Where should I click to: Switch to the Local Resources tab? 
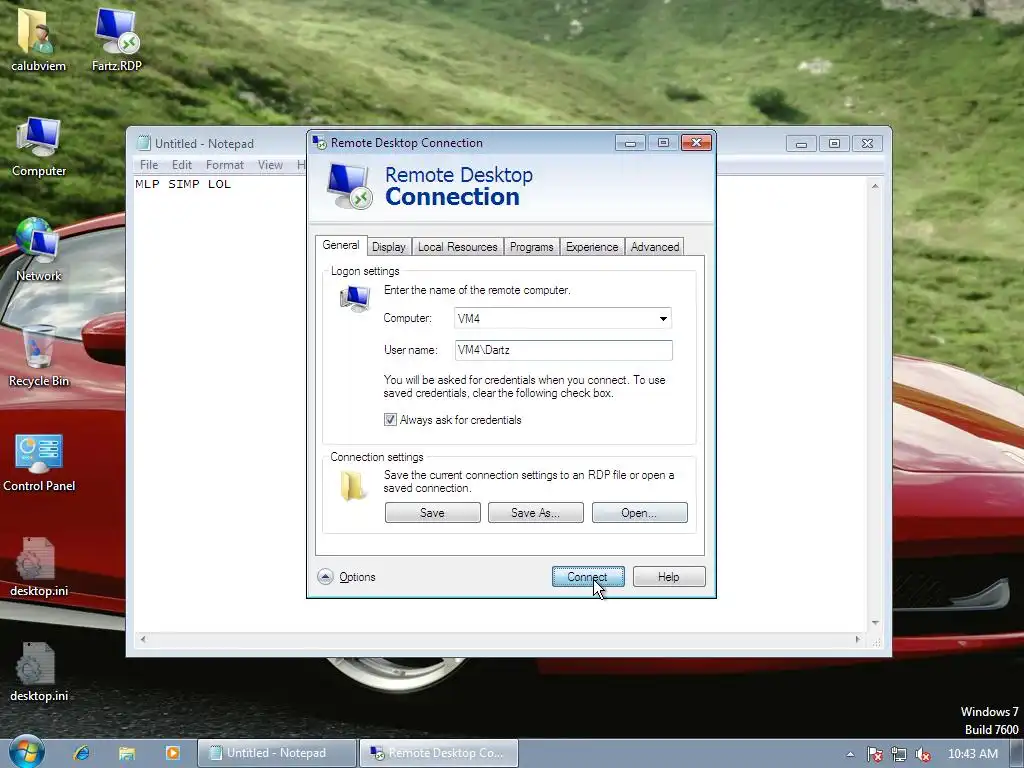458,247
